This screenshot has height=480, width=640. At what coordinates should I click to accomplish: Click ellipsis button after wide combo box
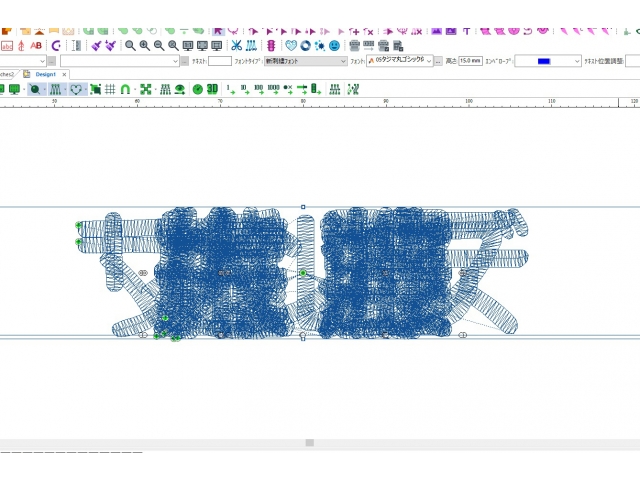(x=185, y=61)
